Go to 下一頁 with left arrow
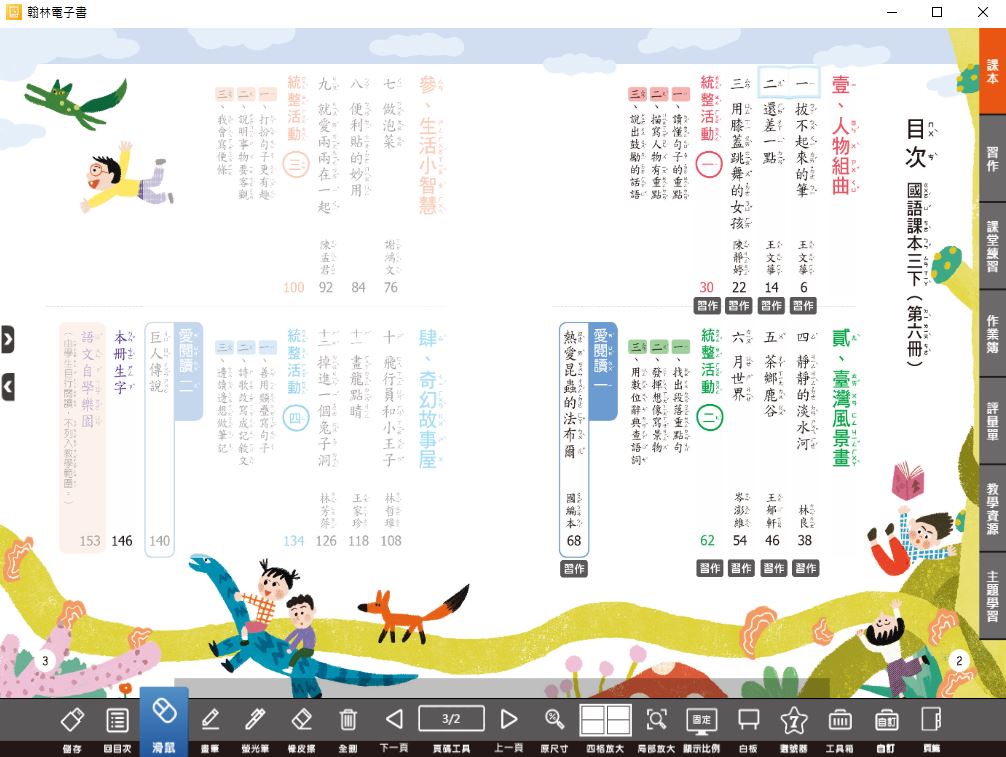This screenshot has height=757, width=1006. click(x=394, y=719)
